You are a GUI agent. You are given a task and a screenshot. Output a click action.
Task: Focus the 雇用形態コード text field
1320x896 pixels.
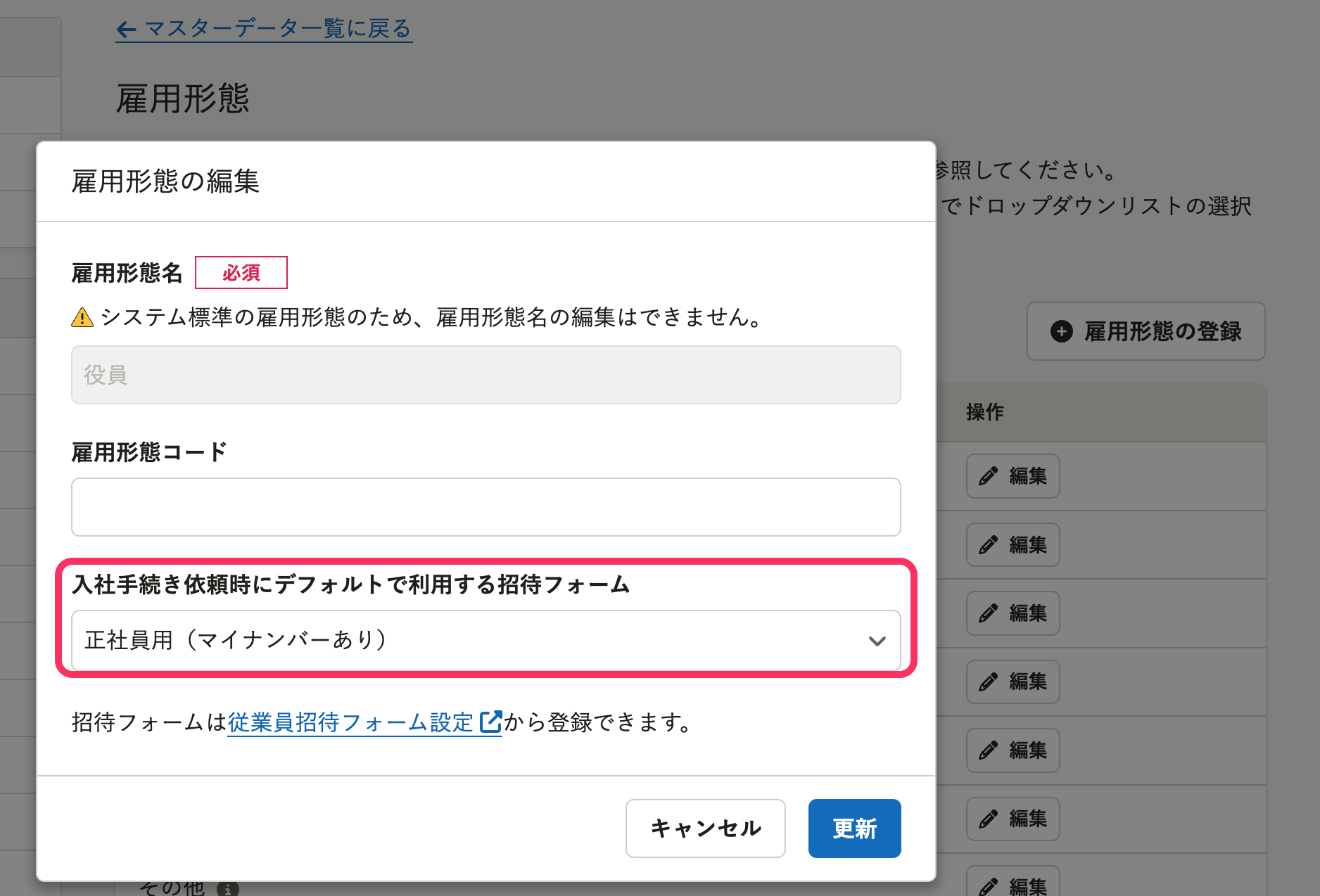pos(486,507)
